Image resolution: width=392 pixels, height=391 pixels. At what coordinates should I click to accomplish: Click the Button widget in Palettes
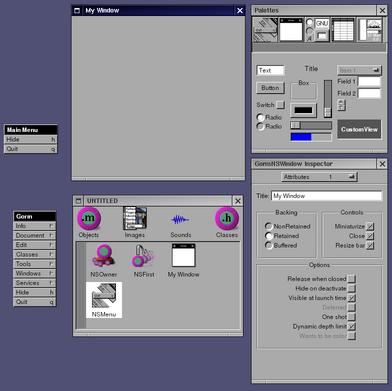pos(270,88)
